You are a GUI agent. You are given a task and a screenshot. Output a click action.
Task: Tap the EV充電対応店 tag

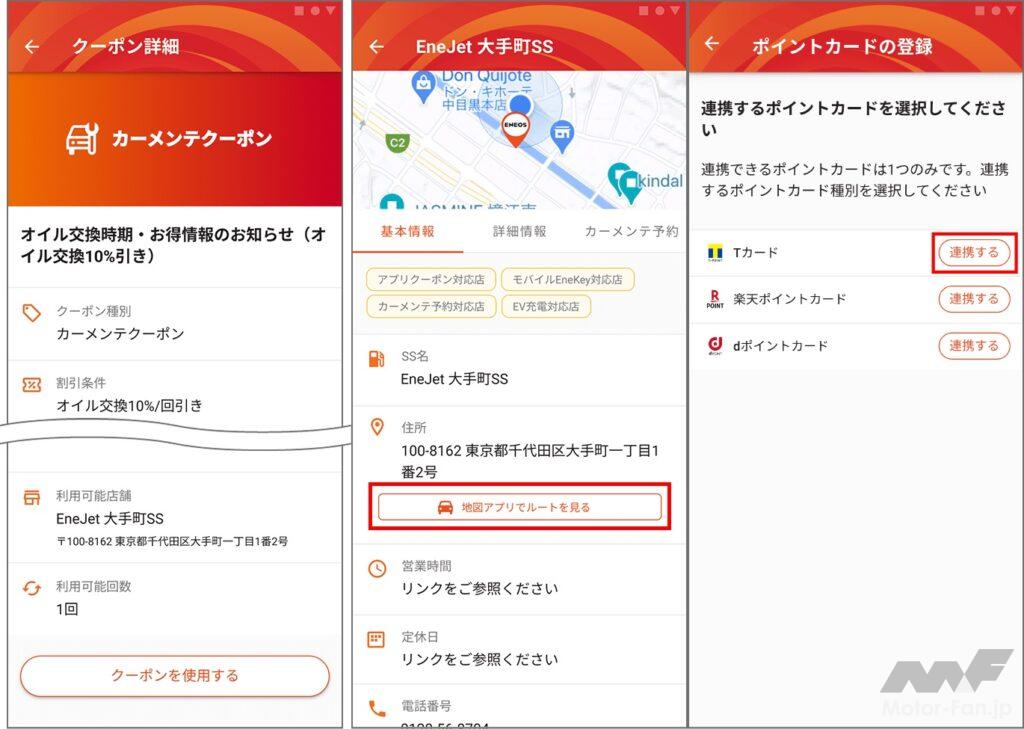coord(546,306)
